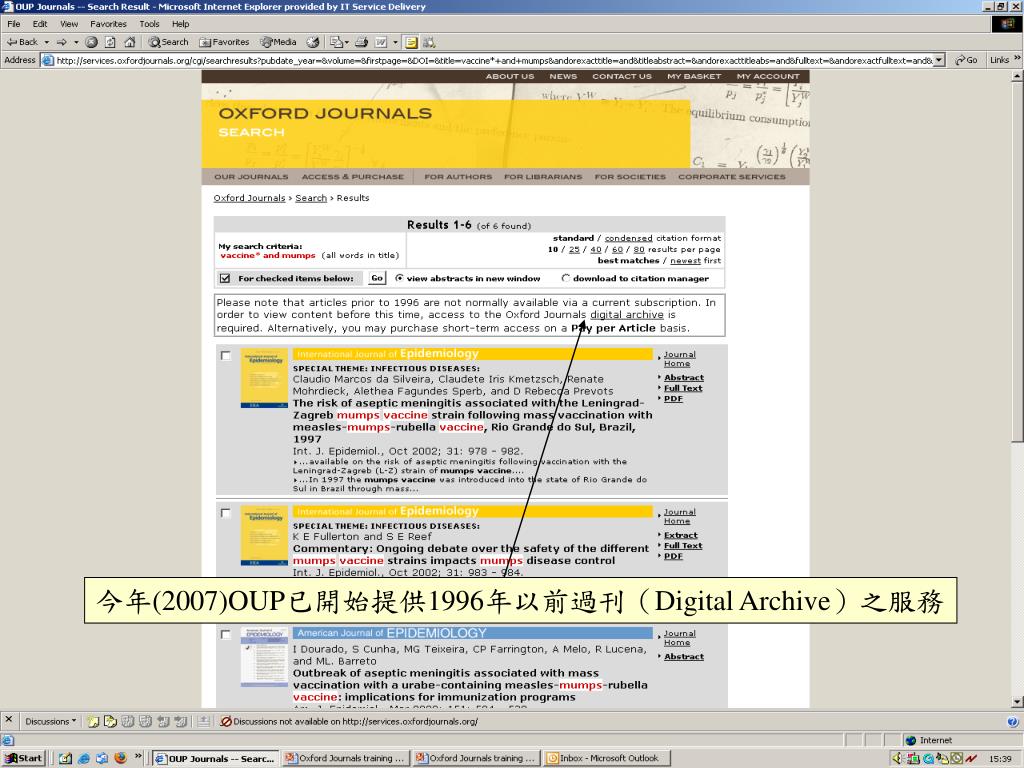Switch to Inbox - Microsoft Outlook taskbar item
The image size is (1024, 768).
pos(607,758)
